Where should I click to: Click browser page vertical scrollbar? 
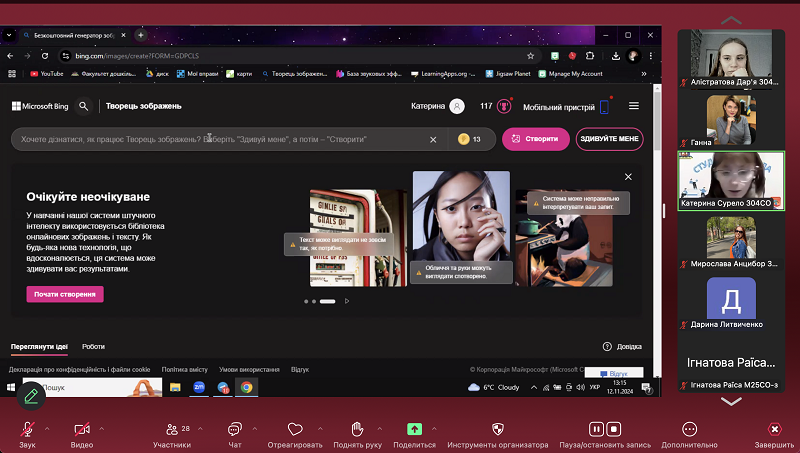click(x=657, y=120)
